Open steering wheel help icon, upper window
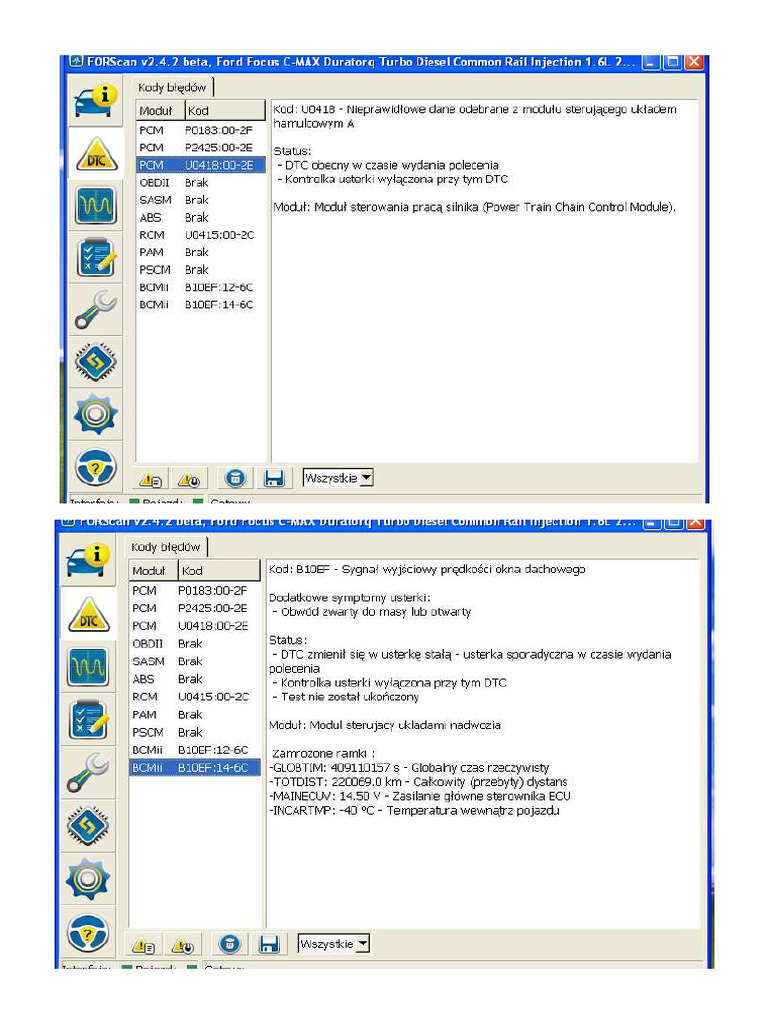Image resolution: width=768 pixels, height=1024 pixels. pos(95,467)
